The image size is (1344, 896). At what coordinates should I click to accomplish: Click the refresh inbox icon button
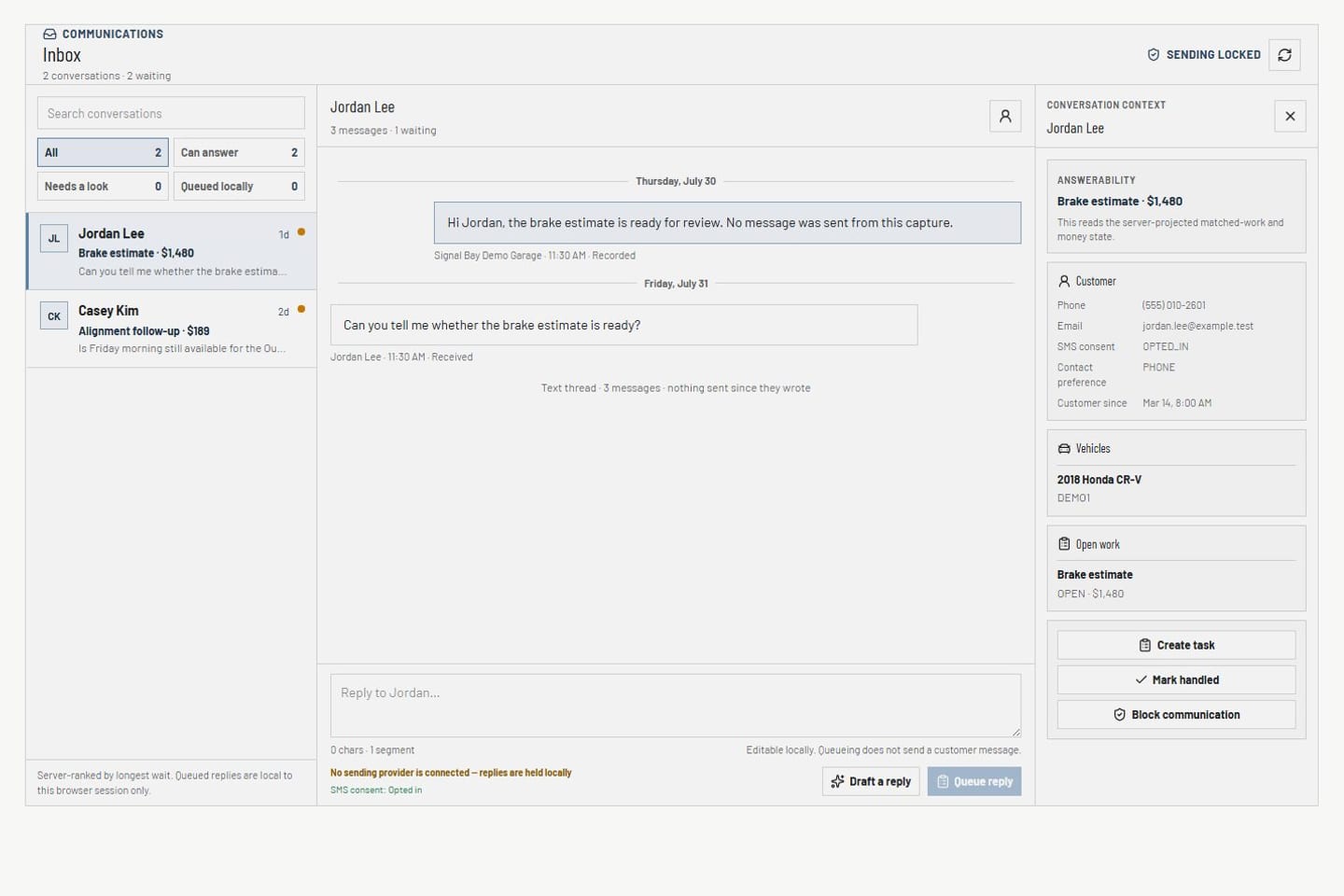[x=1284, y=55]
